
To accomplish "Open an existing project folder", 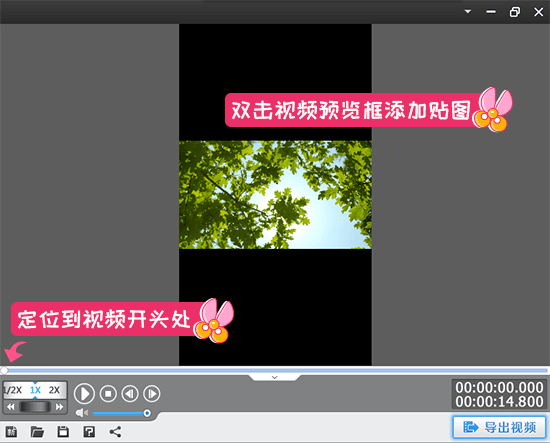I will point(37,431).
